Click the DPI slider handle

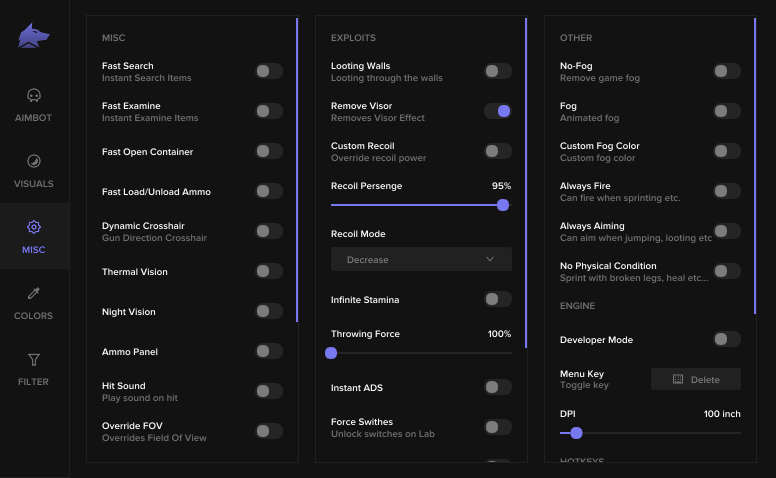click(x=576, y=433)
